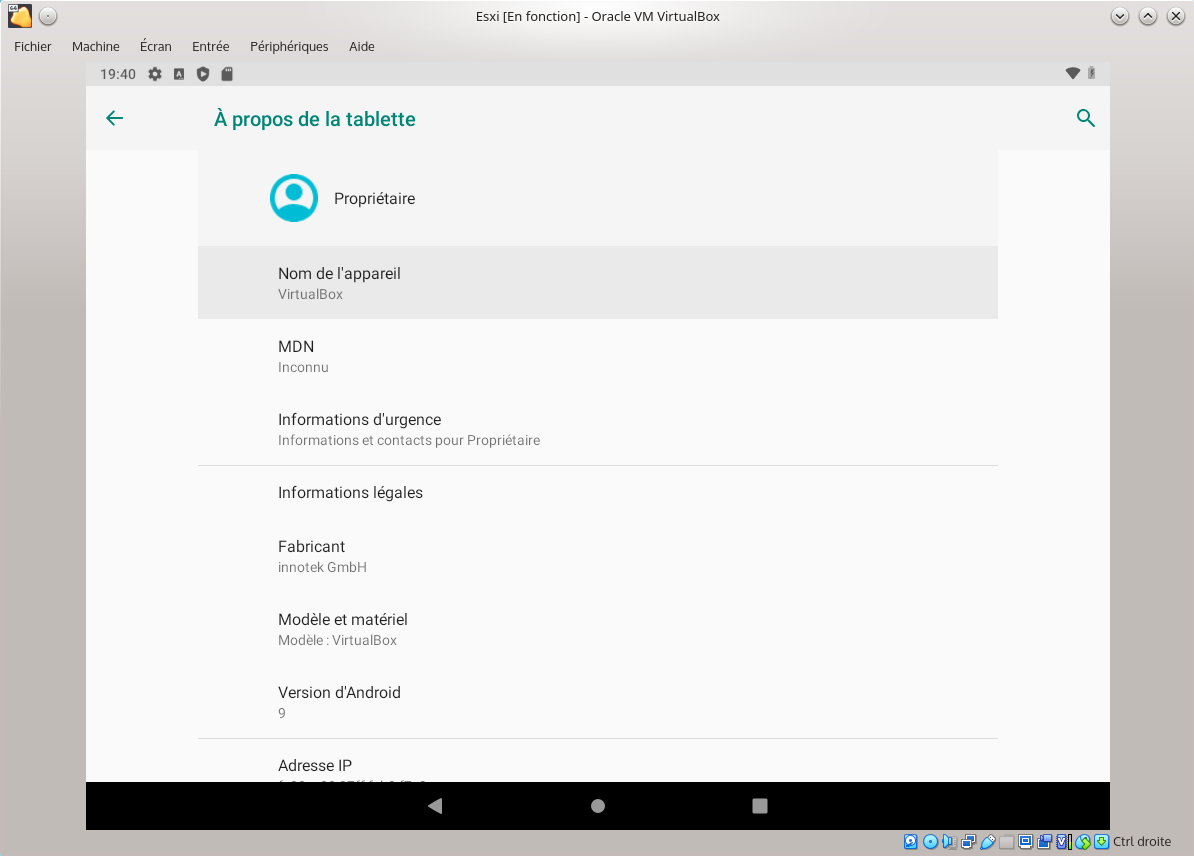Open Modèle et matériel entry
Viewport: 1194px width, 856px height.
(598, 629)
